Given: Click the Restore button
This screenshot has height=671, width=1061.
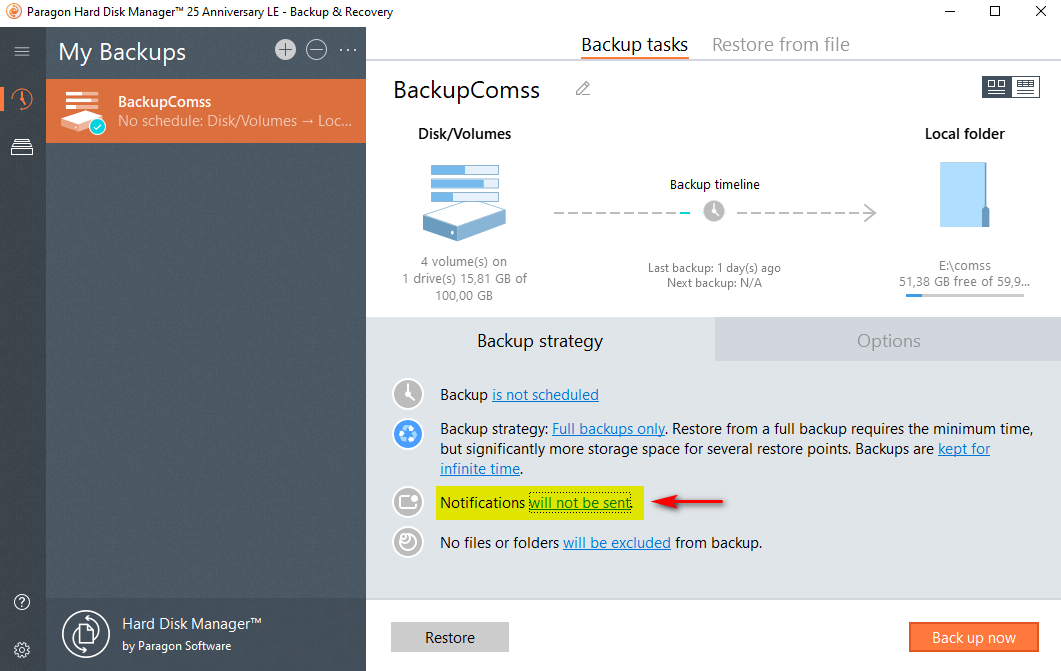Looking at the screenshot, I should 450,638.
